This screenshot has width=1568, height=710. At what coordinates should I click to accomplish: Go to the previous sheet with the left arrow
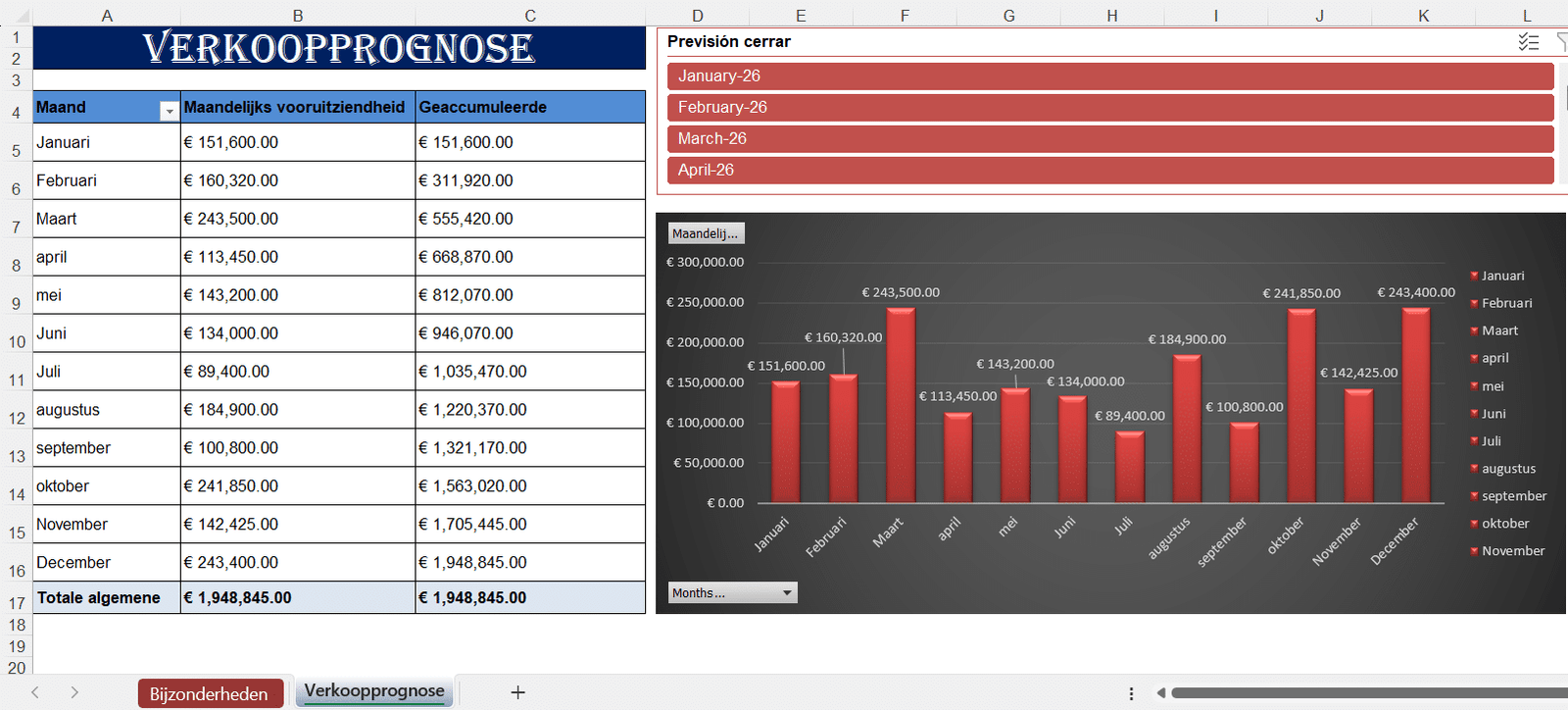click(35, 692)
